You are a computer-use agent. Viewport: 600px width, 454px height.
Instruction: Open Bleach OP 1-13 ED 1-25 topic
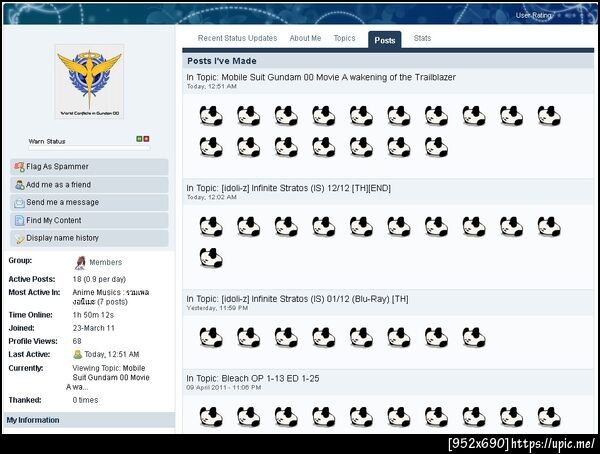pos(270,379)
